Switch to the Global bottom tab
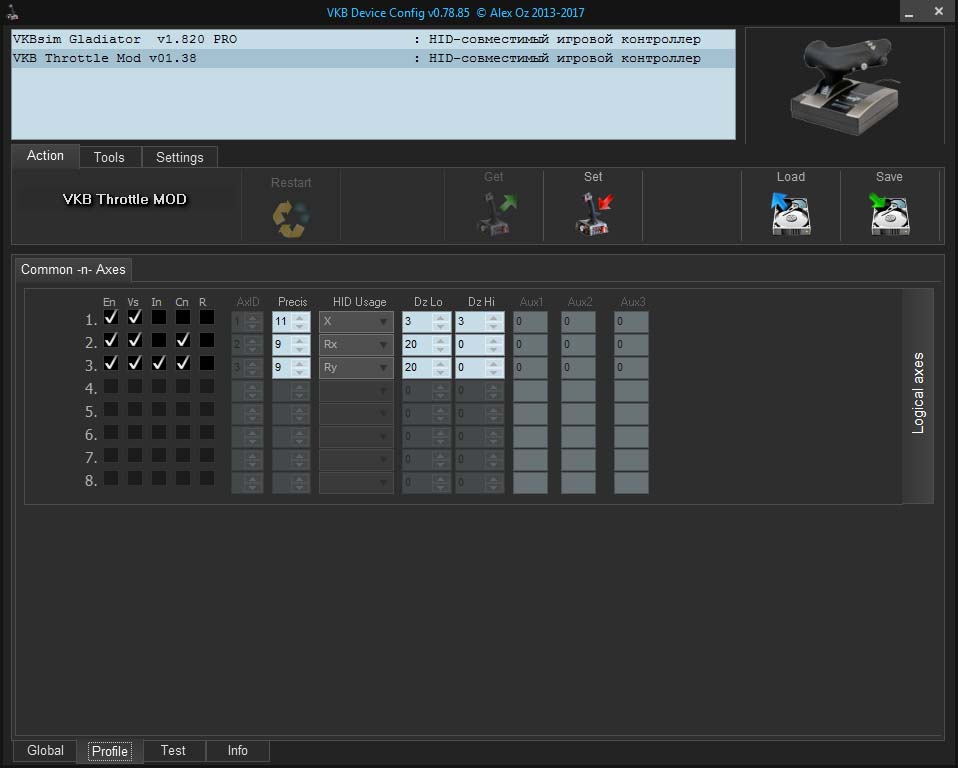The width and height of the screenshot is (958, 768). click(x=45, y=750)
